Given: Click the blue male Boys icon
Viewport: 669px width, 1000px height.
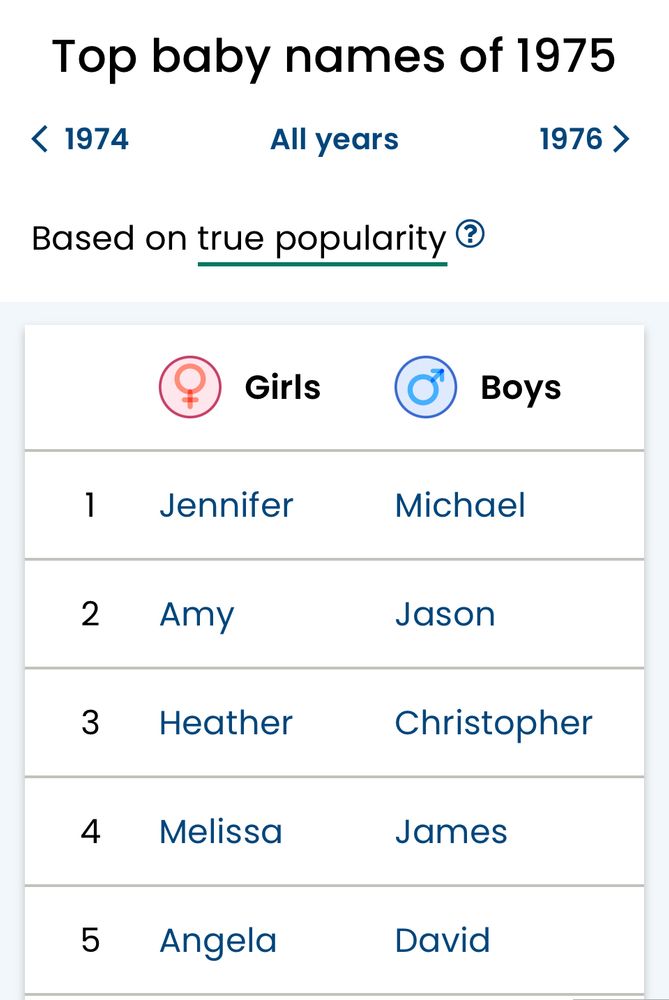Looking at the screenshot, I should [x=426, y=387].
